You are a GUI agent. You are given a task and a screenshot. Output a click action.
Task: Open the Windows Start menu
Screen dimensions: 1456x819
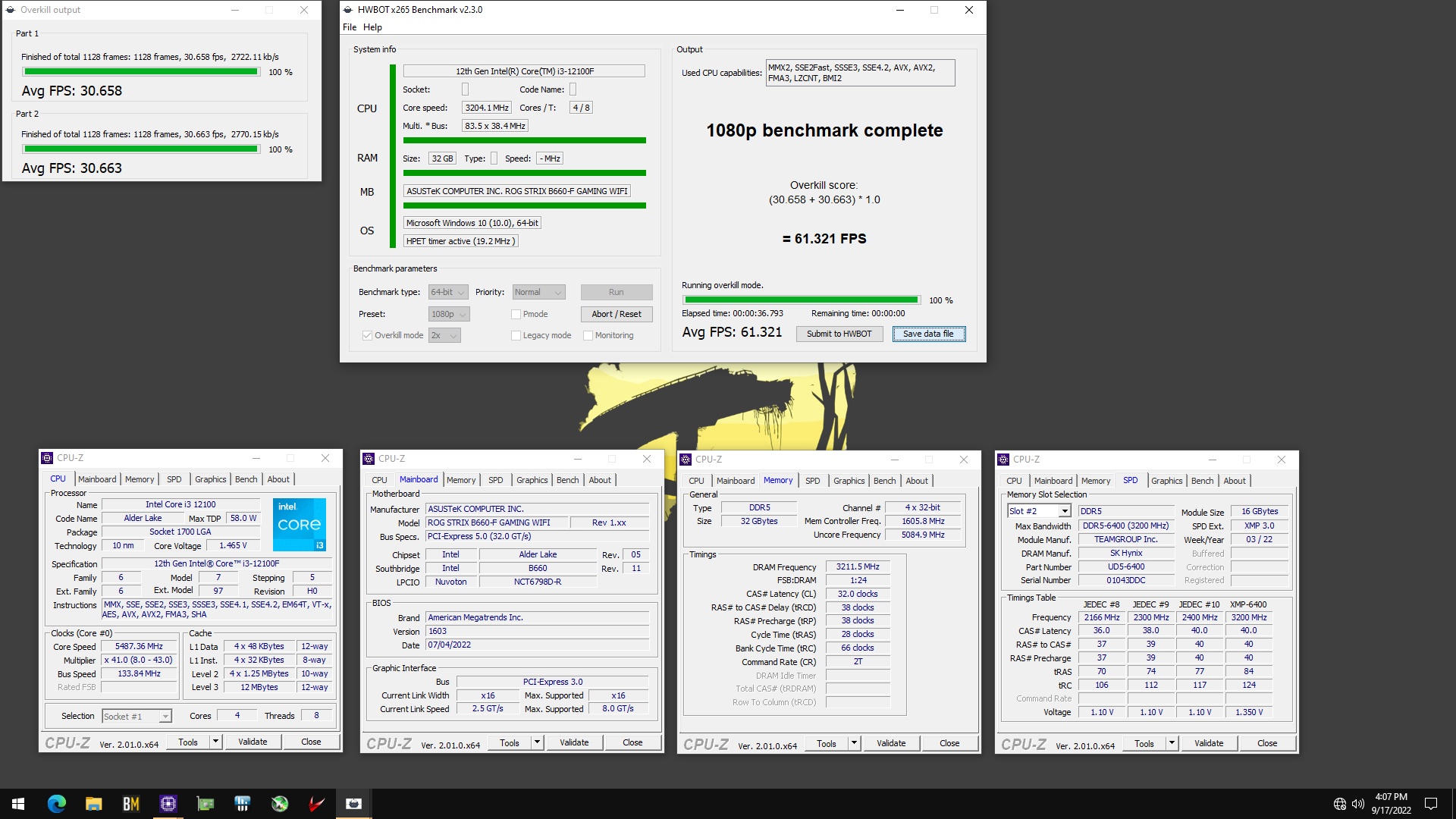point(18,804)
